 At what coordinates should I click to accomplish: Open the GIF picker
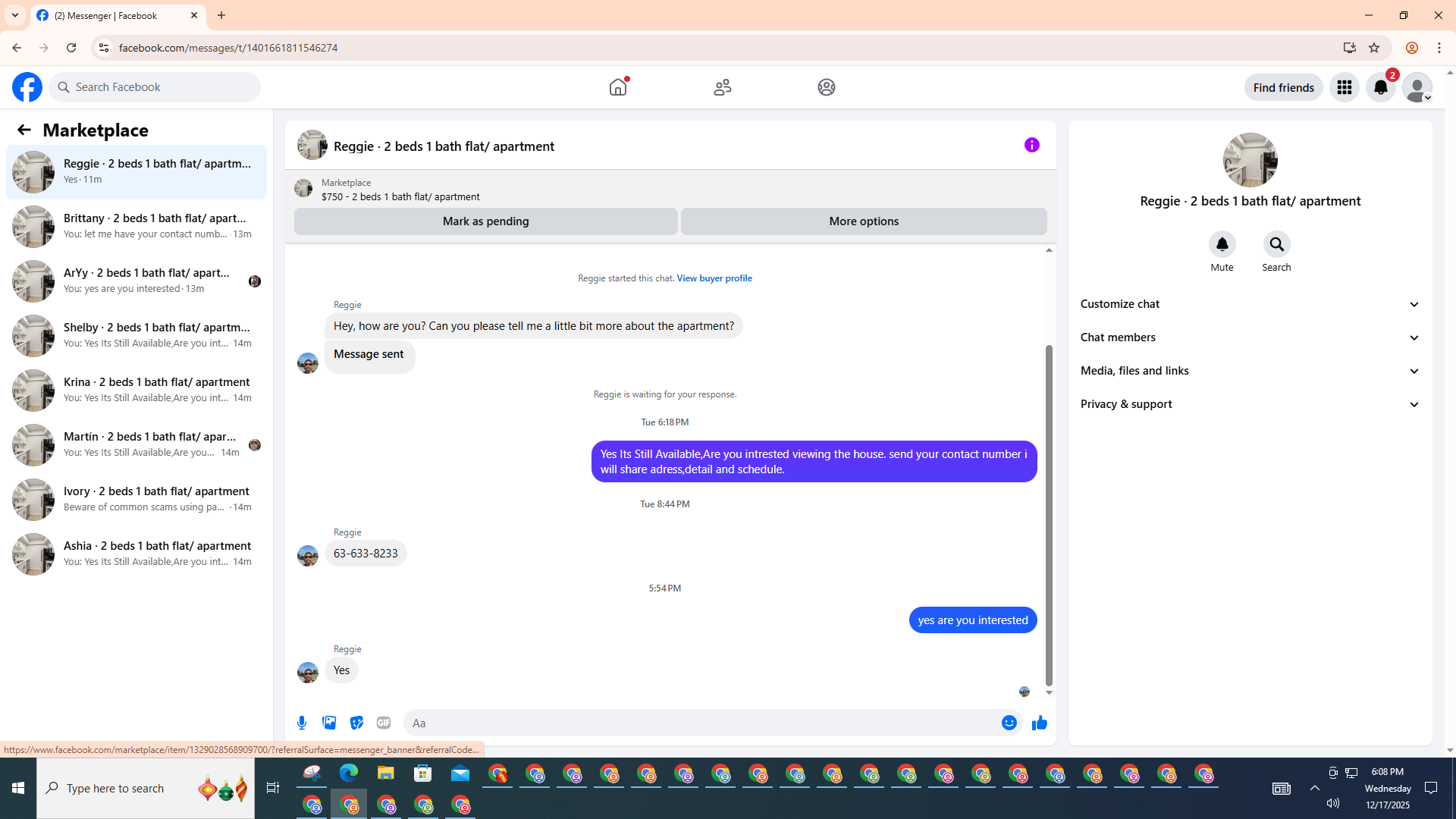(384, 723)
